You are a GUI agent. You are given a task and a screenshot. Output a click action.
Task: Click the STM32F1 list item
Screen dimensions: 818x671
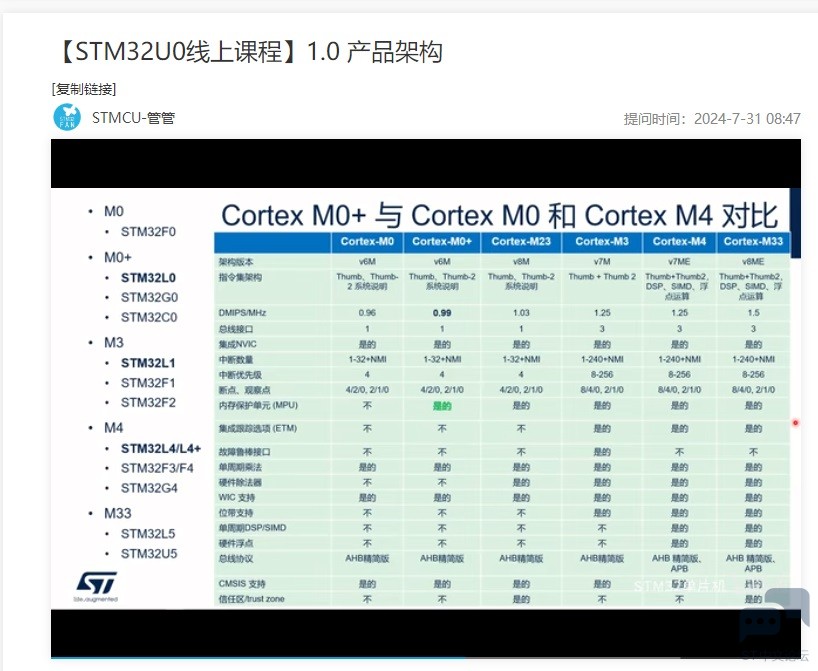148,383
